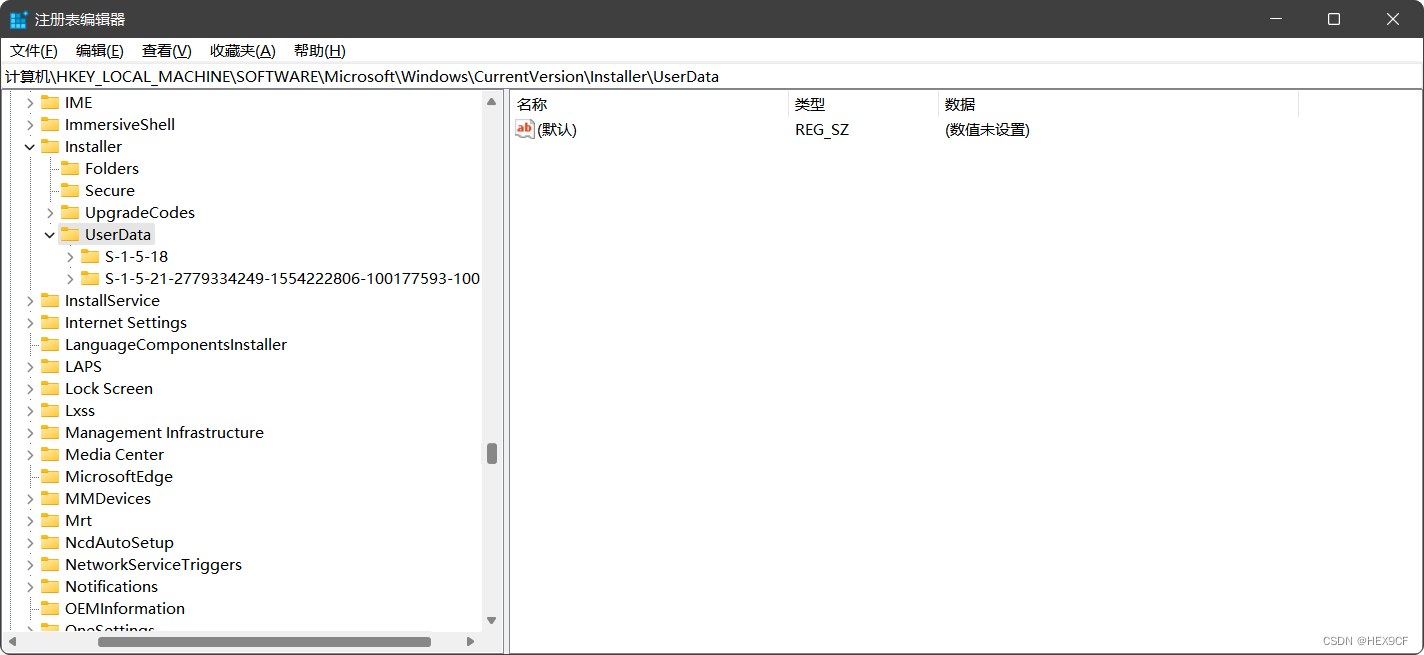Select the Lxss folder icon

50,411
